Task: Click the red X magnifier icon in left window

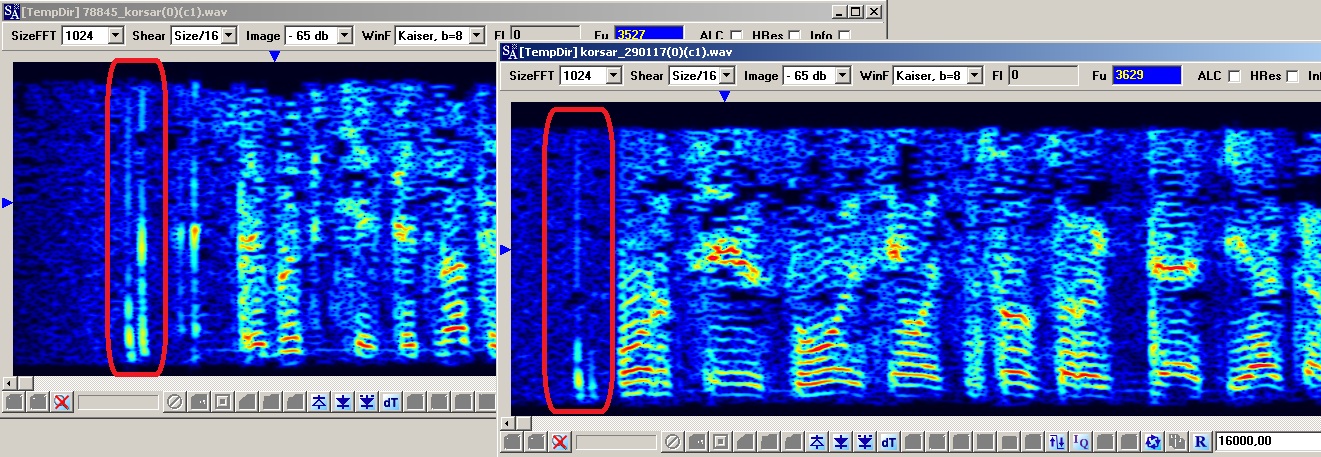Action: 62,402
